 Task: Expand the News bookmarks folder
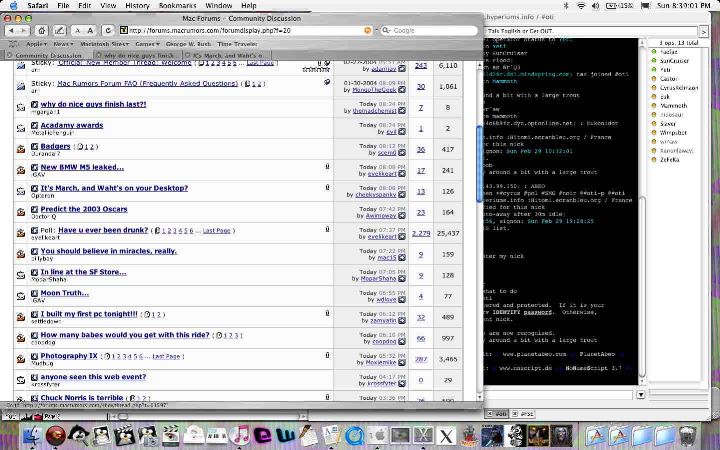pyautogui.click(x=63, y=44)
